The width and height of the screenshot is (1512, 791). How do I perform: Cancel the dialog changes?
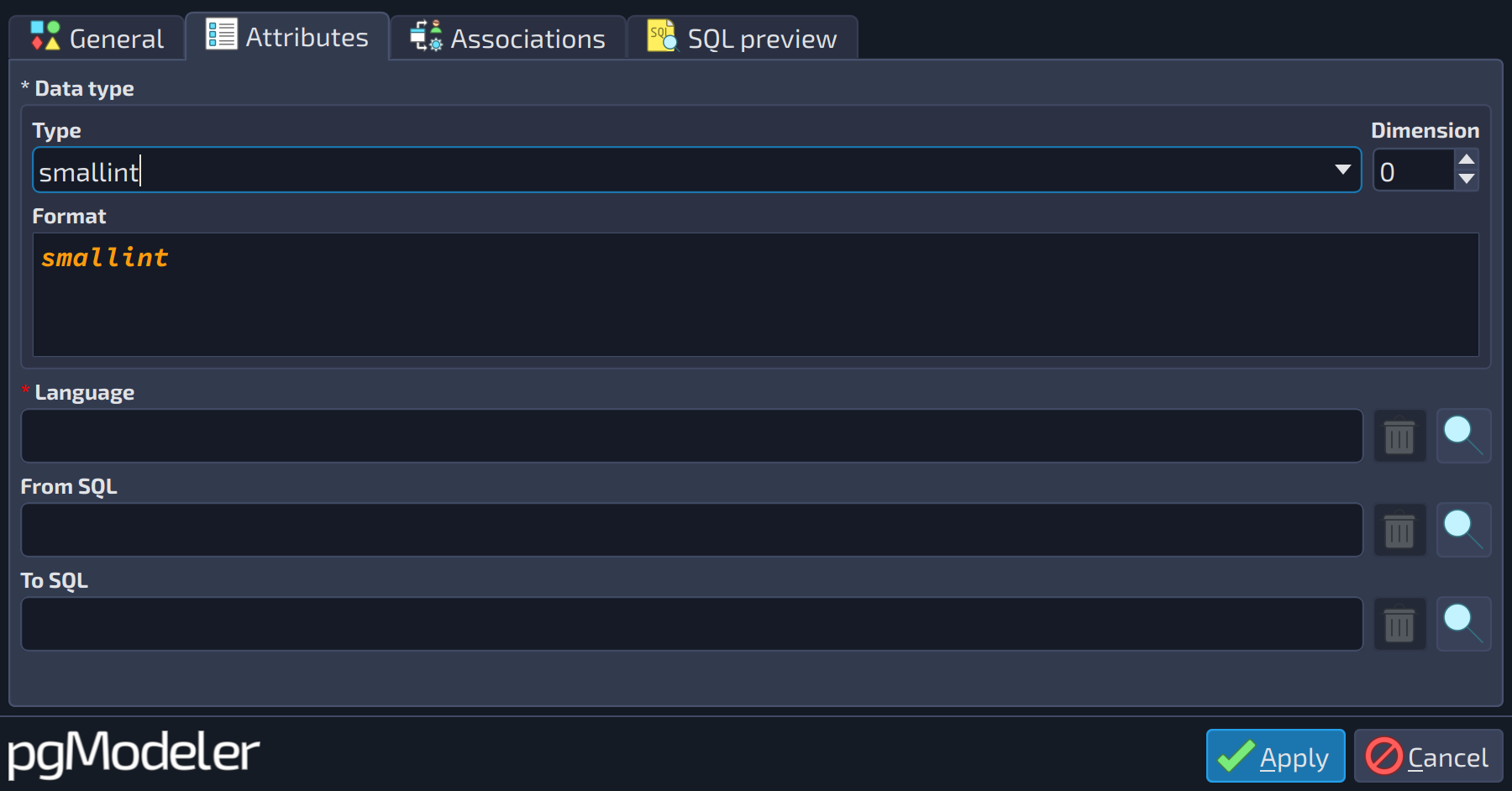[x=1428, y=757]
